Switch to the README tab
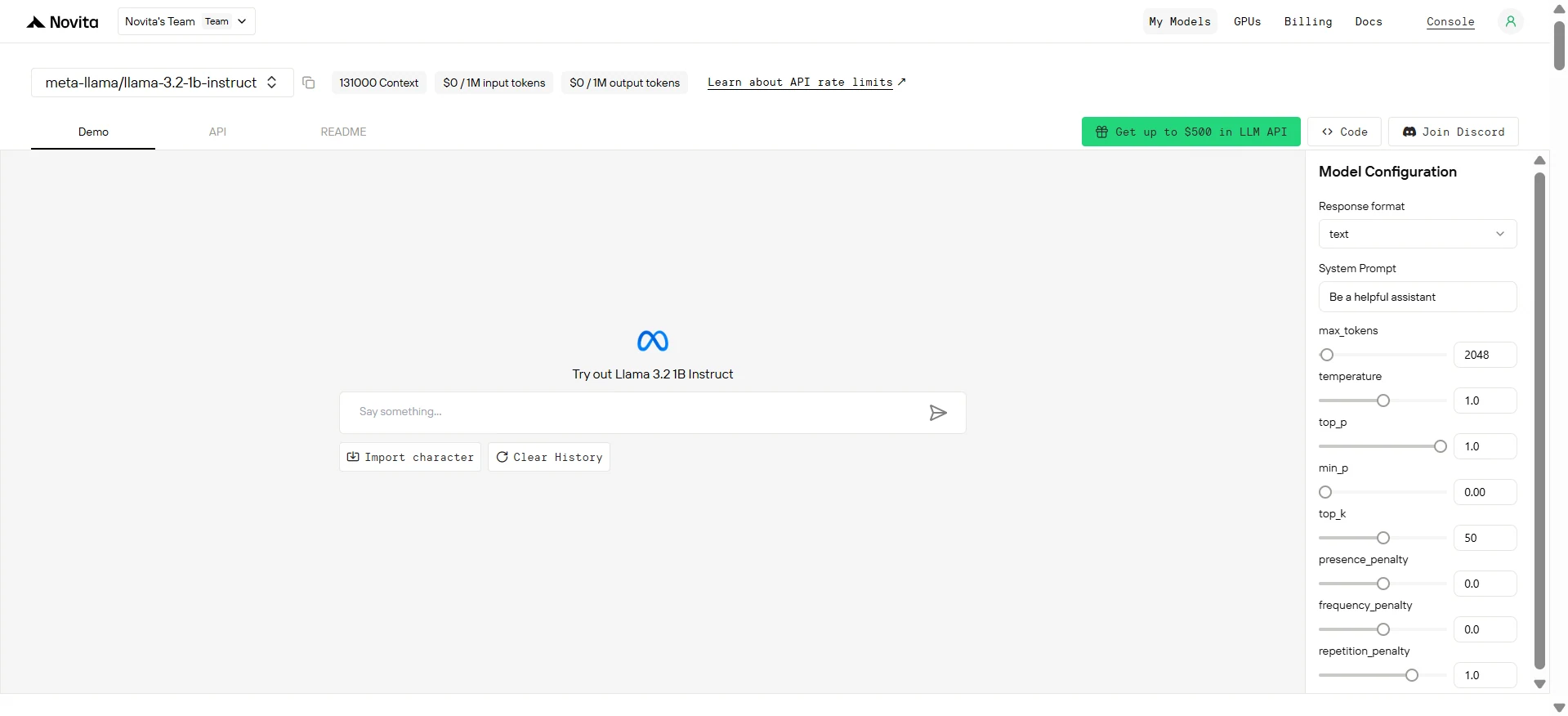1568x716 pixels. click(x=343, y=132)
